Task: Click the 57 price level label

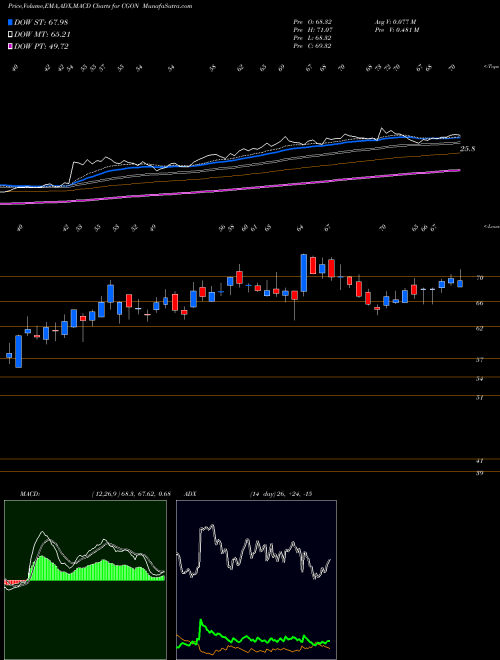Action: pos(479,360)
